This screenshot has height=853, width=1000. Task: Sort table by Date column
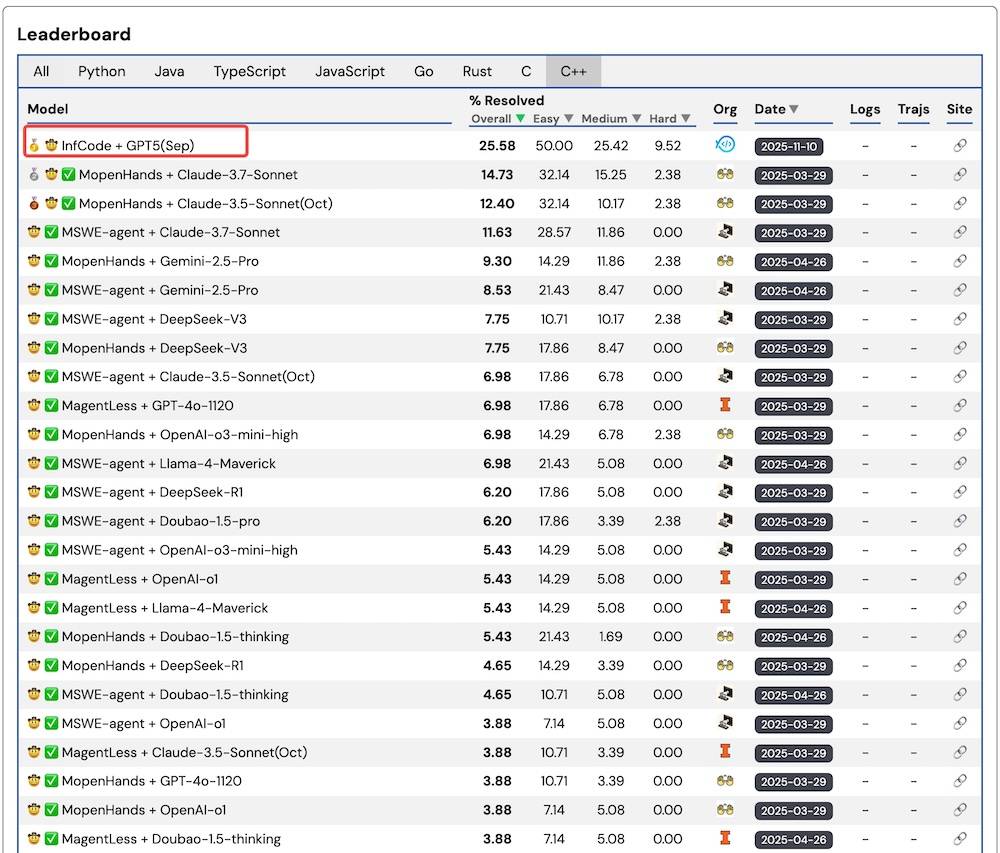click(x=777, y=109)
